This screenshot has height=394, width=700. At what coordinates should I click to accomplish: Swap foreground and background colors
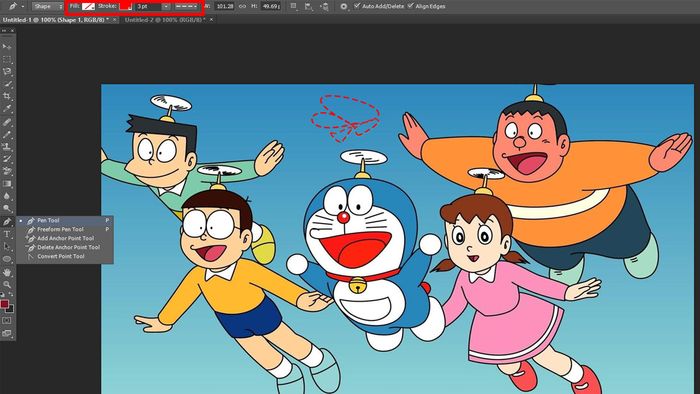(x=11, y=295)
